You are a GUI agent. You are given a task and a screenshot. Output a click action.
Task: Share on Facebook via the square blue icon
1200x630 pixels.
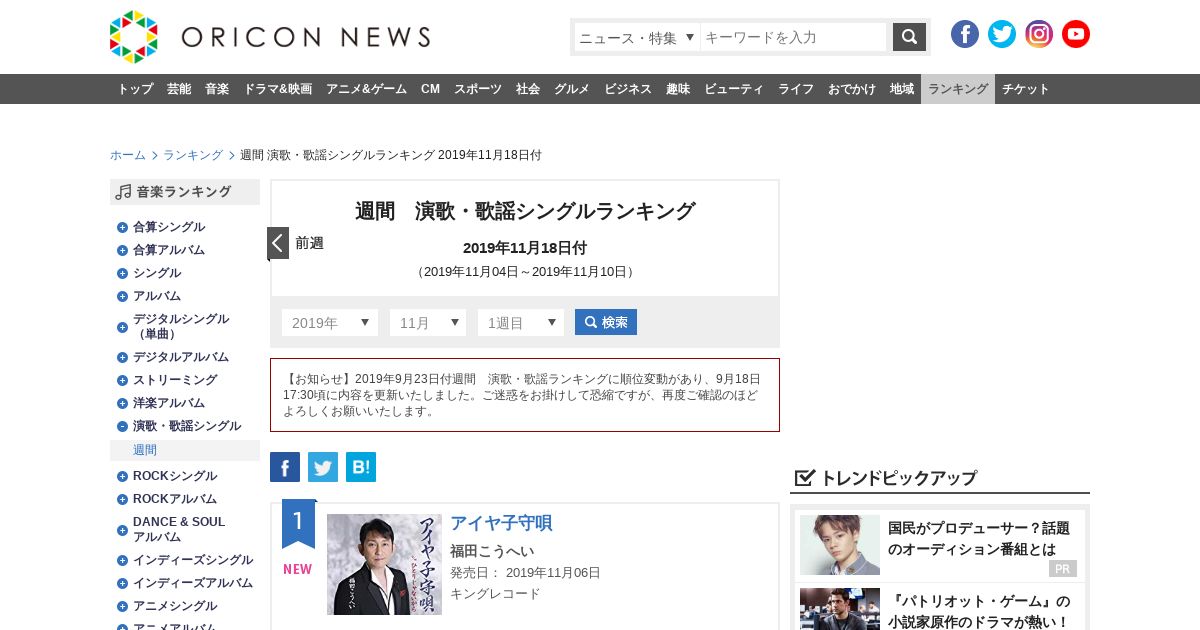click(x=285, y=467)
